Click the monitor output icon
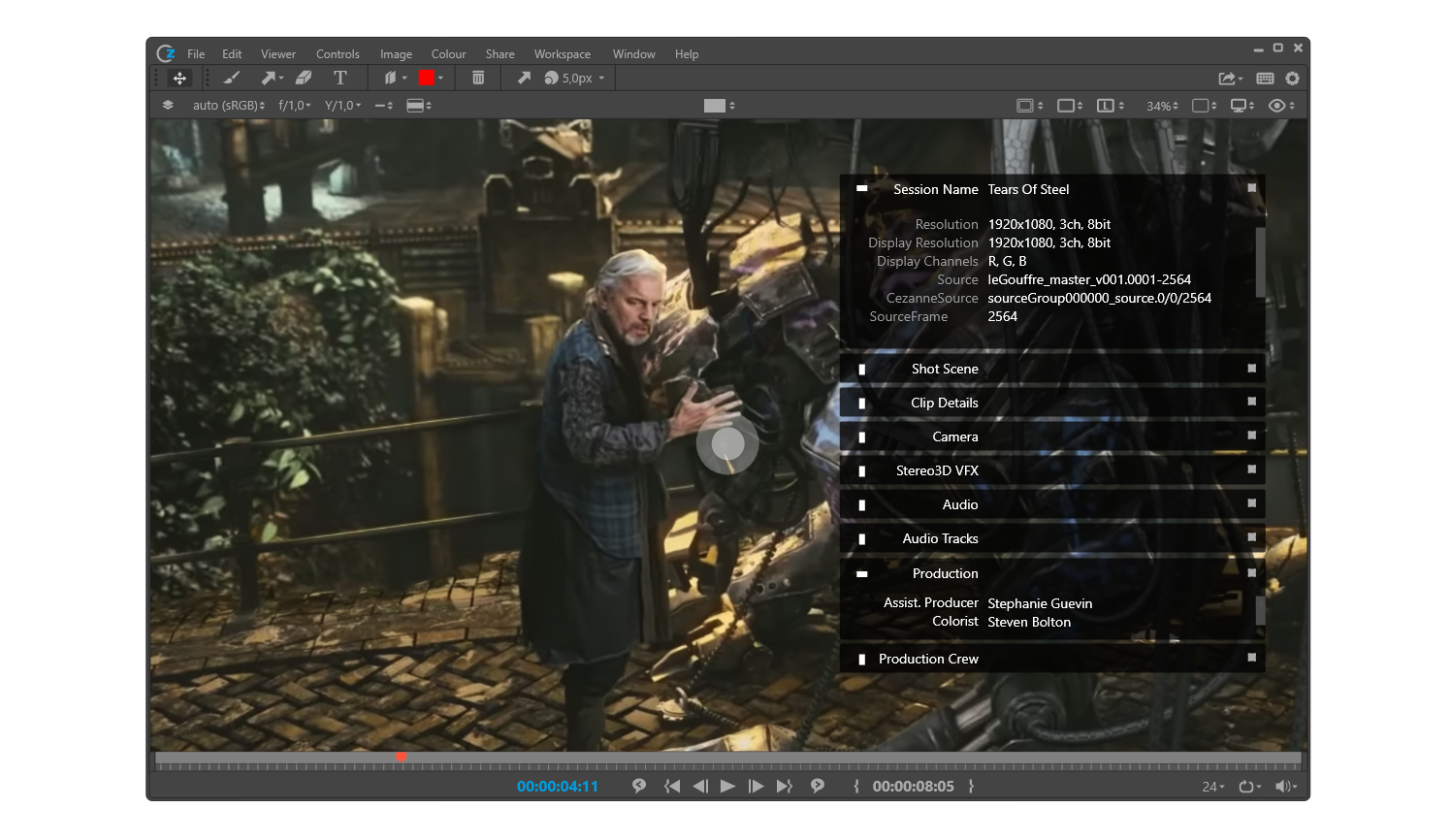This screenshot has width=1451, height=840. pos(1239,106)
